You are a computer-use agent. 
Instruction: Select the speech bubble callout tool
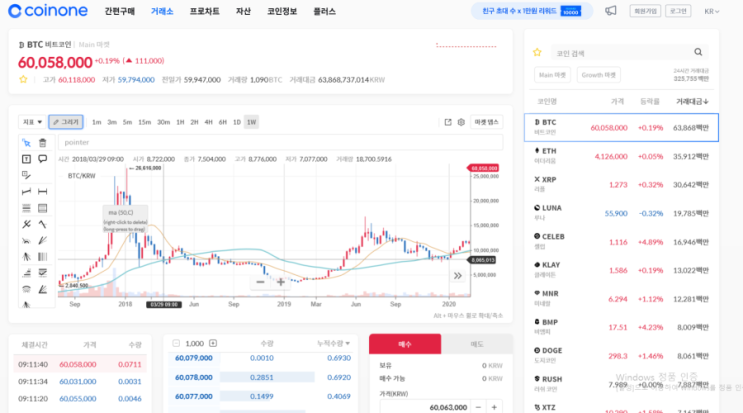[x=43, y=159]
